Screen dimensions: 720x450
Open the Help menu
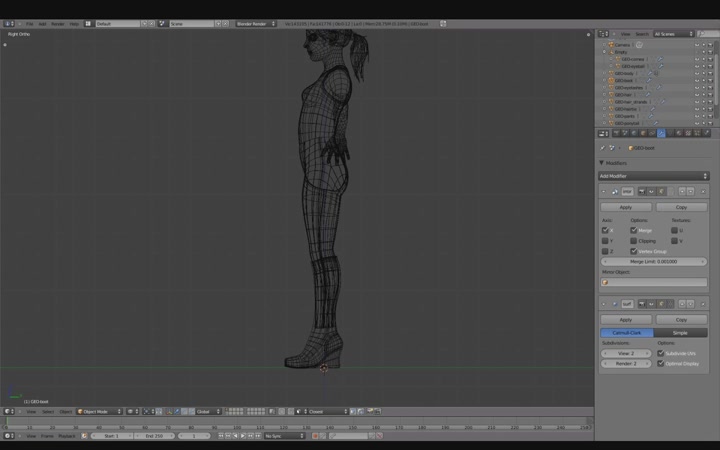point(74,23)
